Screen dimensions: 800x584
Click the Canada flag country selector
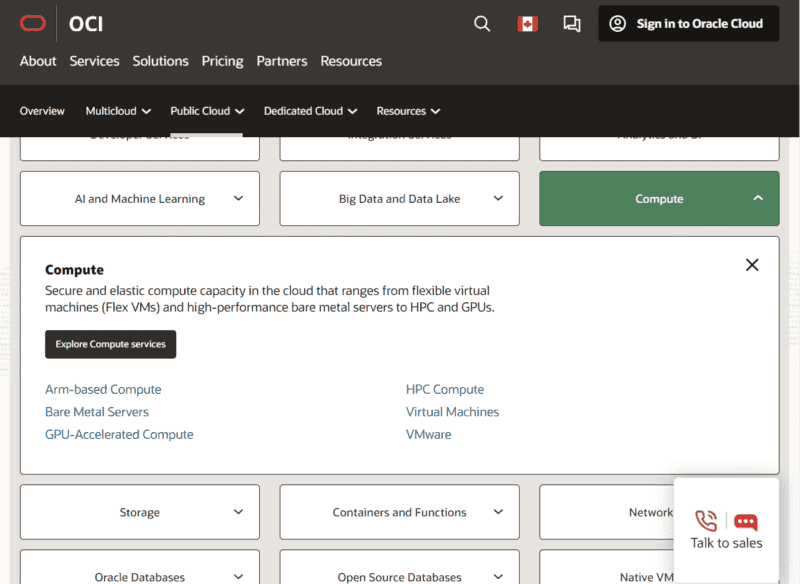526,23
